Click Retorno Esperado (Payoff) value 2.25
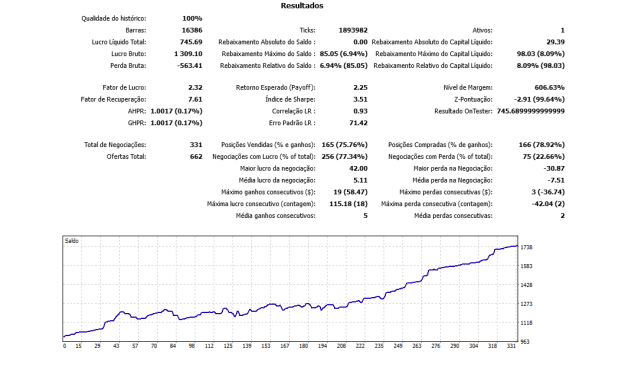 coord(360,88)
